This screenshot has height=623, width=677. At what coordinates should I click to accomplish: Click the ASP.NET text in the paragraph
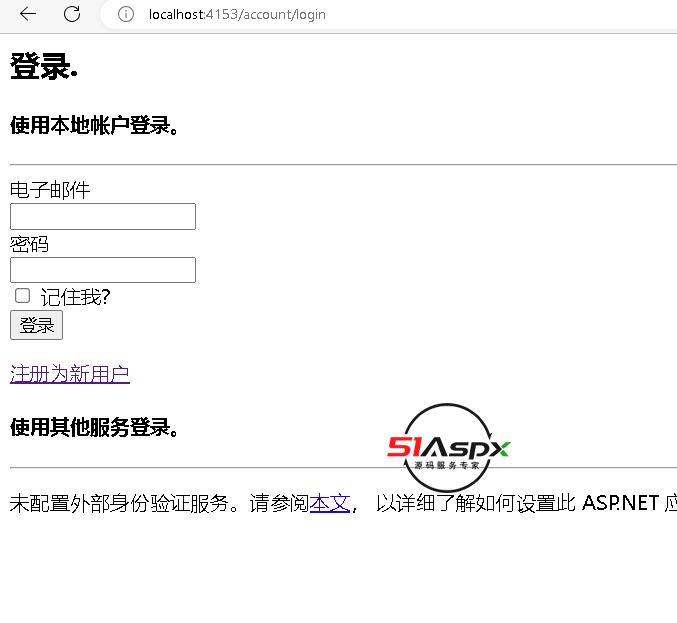[x=620, y=503]
